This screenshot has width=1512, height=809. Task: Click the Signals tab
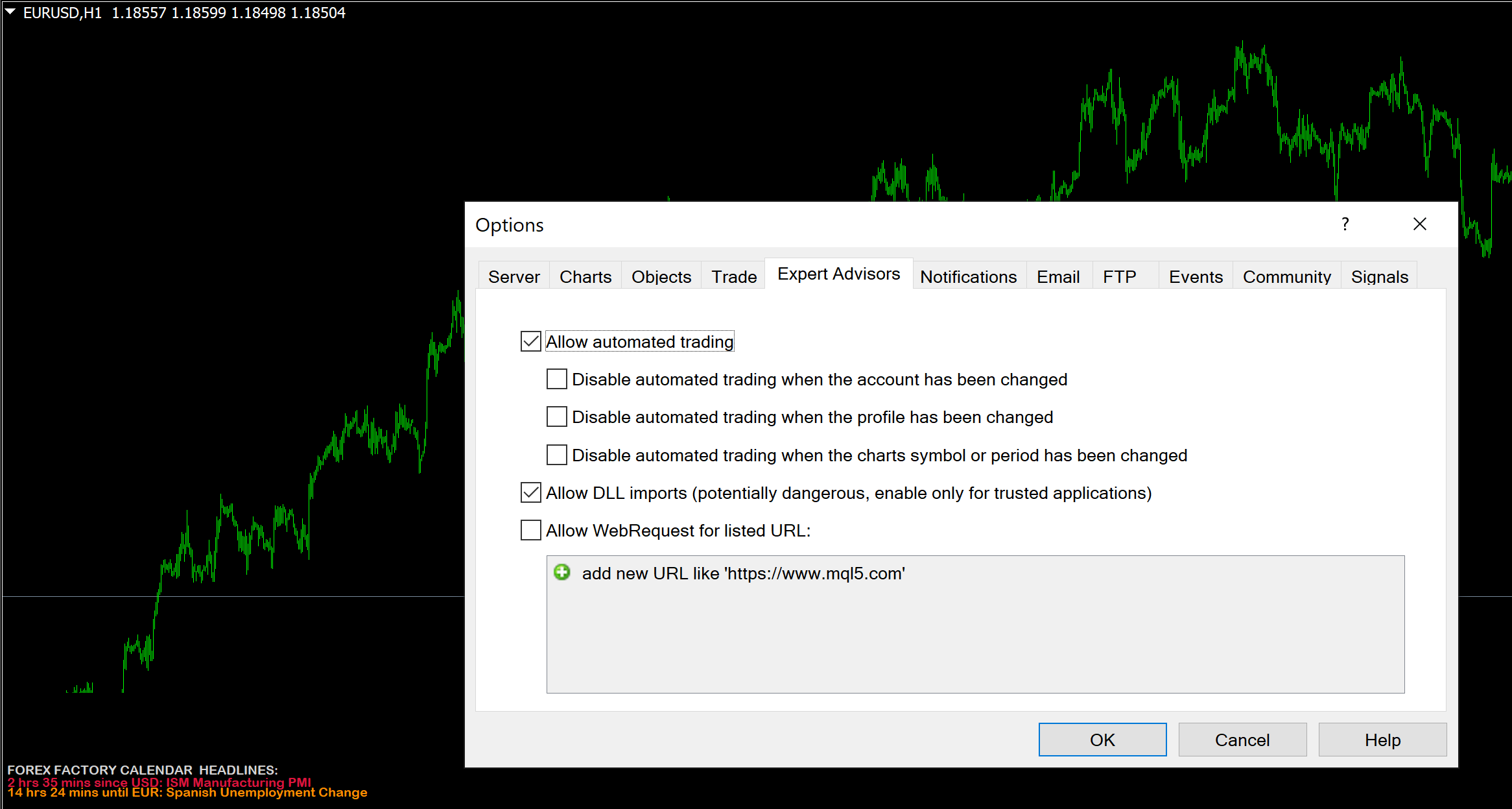(x=1380, y=277)
